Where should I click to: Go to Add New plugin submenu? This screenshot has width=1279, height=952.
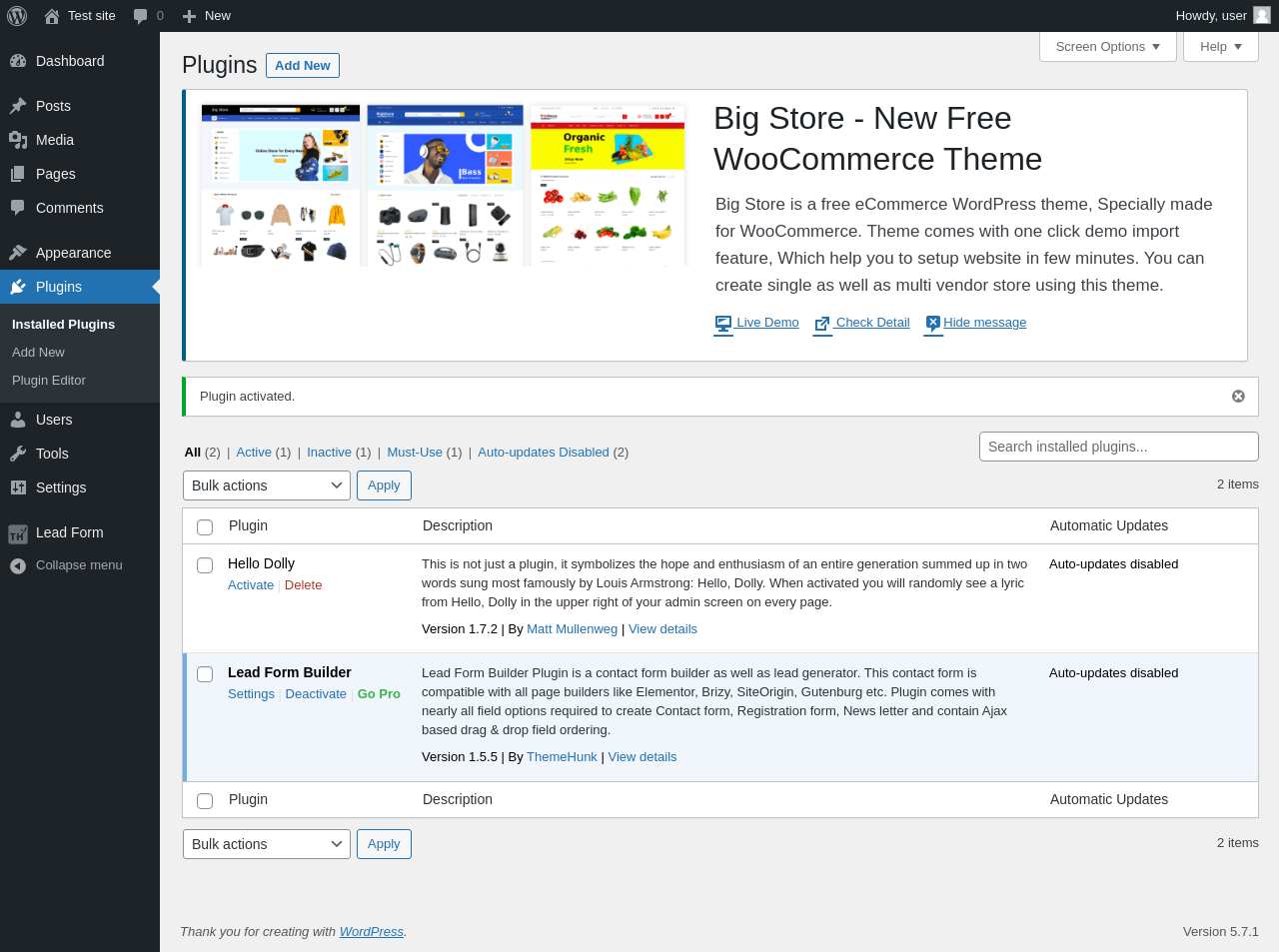[x=38, y=353]
